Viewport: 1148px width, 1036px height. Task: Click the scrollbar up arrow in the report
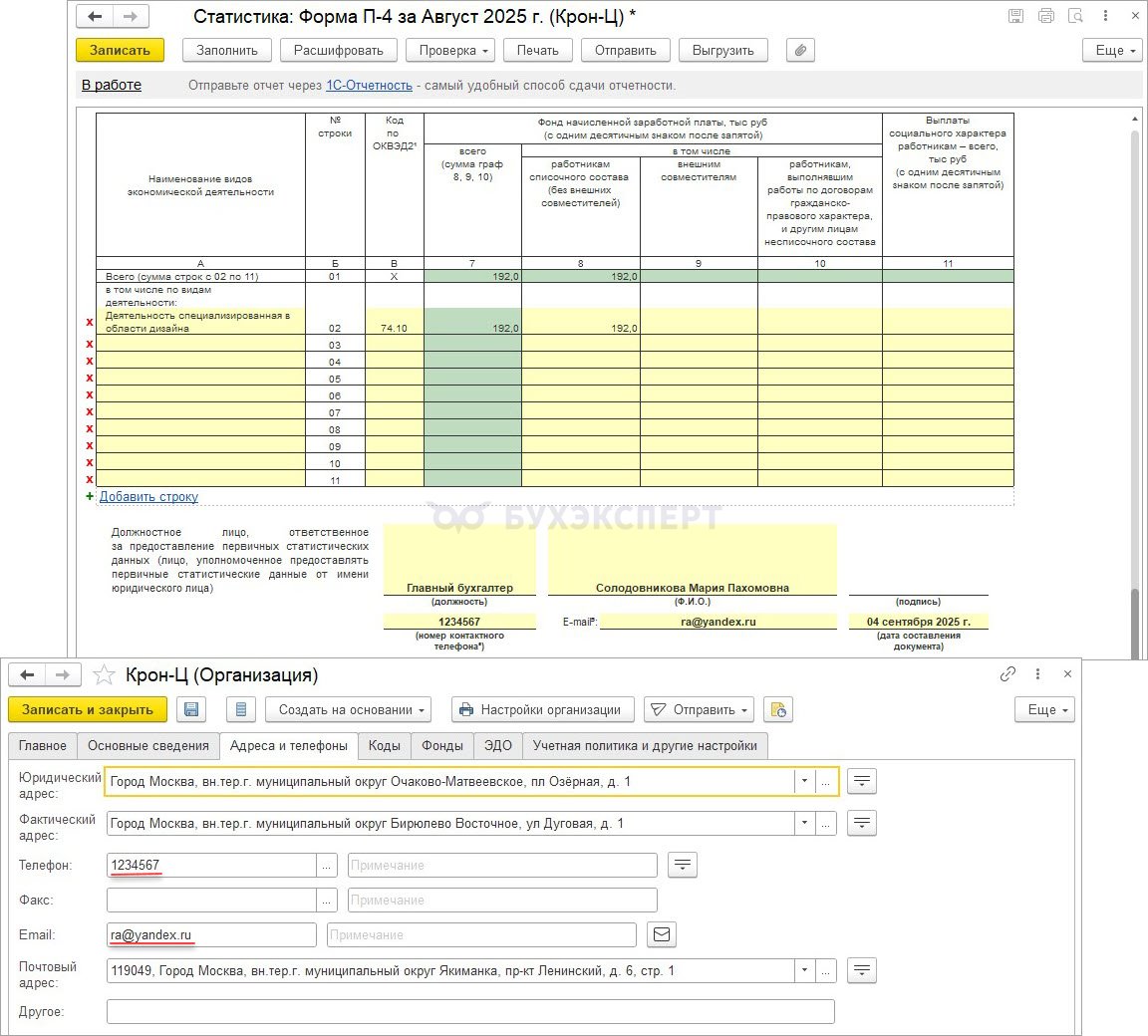click(x=1136, y=120)
